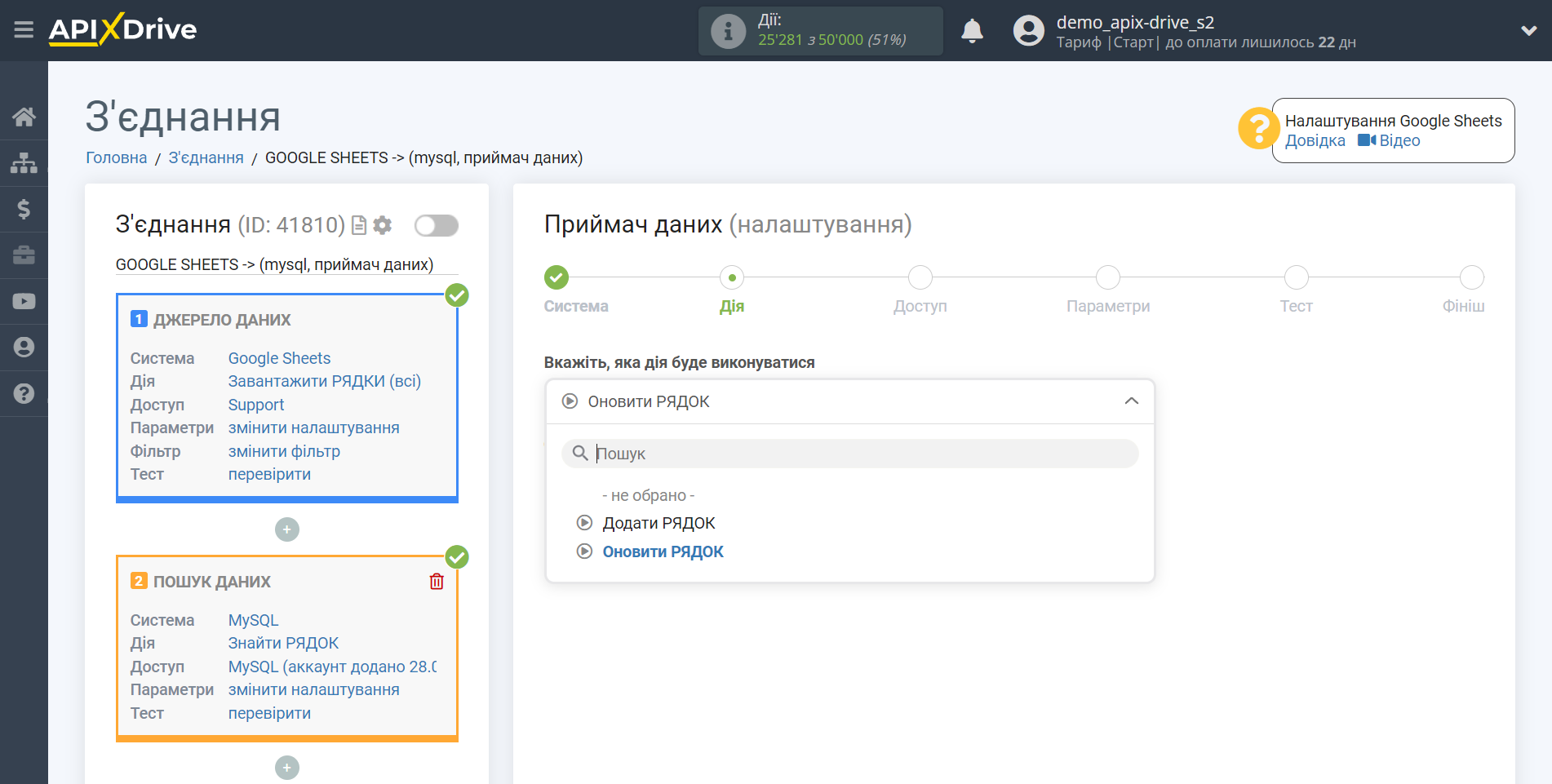The image size is (1552, 784).
Task: Open the video sidebar icon
Action: coord(24,301)
